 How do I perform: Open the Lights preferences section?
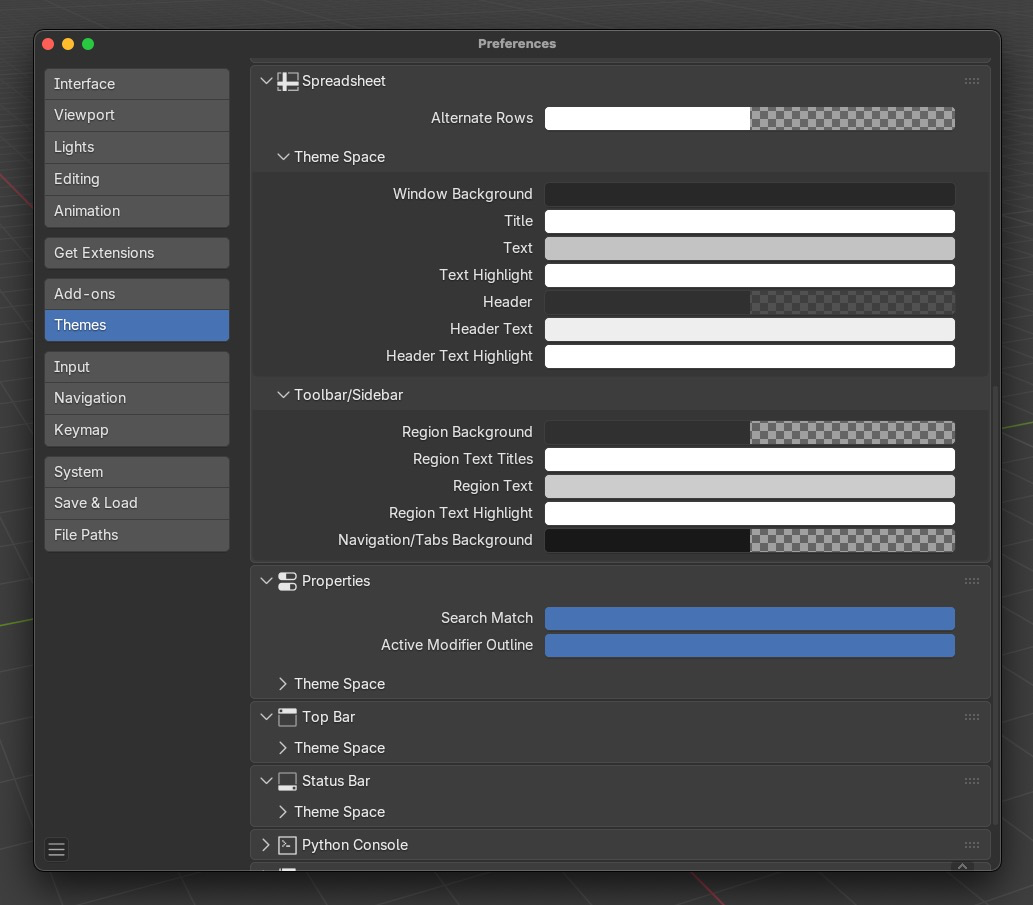tap(137, 148)
